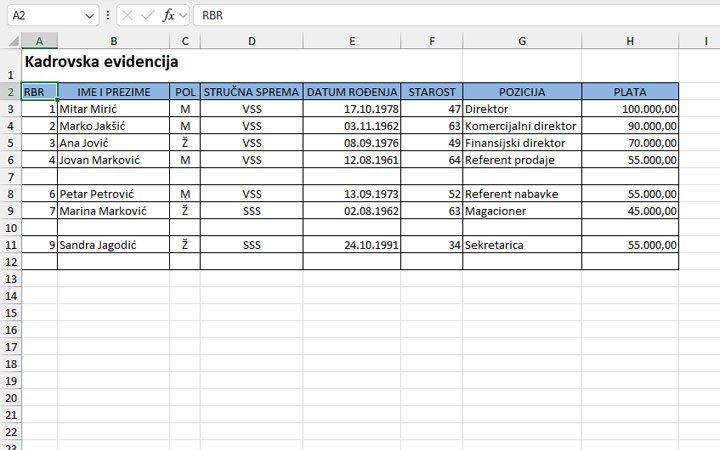Select column B header
This screenshot has width=720, height=450.
tap(113, 40)
